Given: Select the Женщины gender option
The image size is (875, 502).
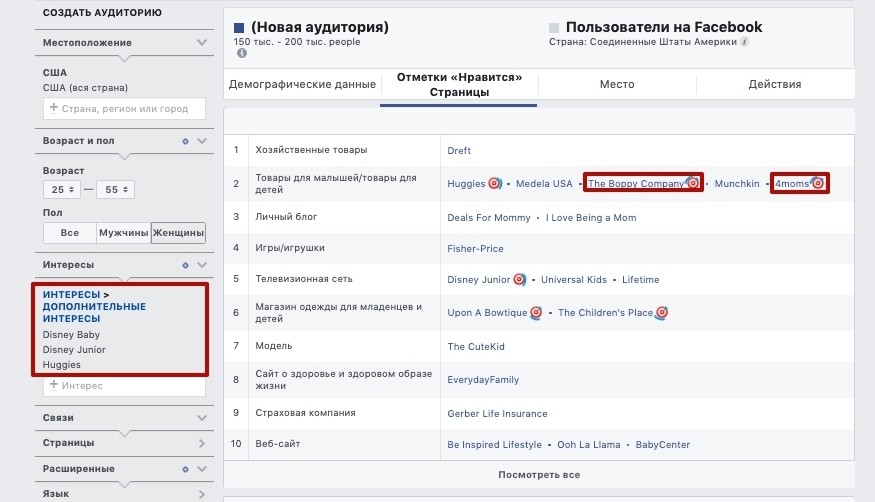Looking at the screenshot, I should point(178,233).
